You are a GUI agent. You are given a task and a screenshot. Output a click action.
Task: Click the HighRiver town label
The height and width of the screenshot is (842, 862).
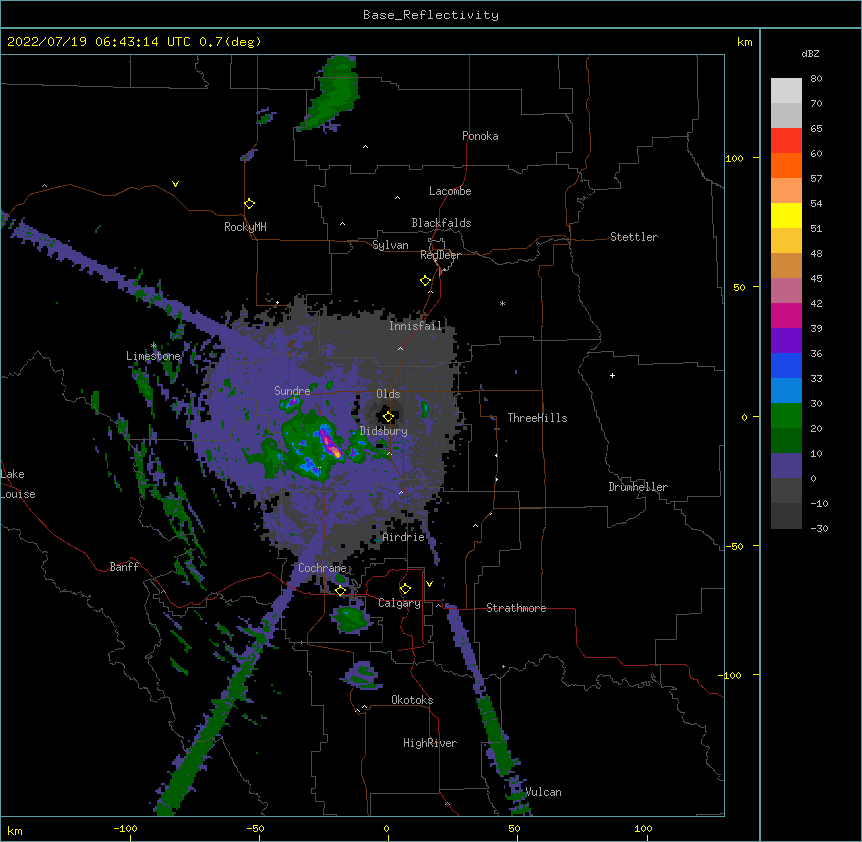(x=429, y=743)
